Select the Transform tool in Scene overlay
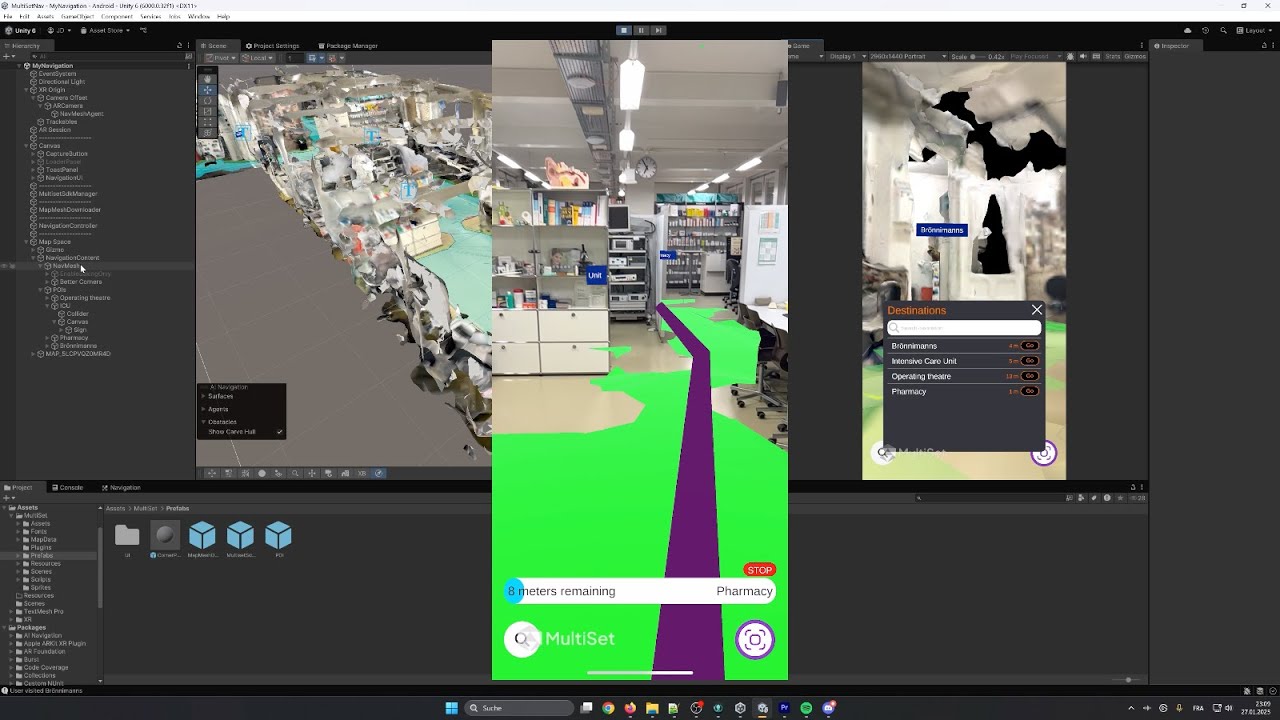 click(x=208, y=133)
